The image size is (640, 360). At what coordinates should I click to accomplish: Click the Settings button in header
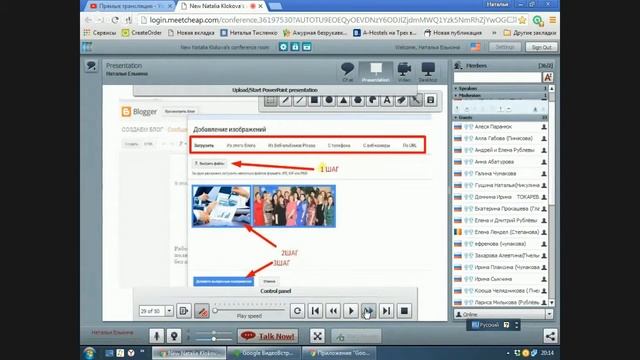pos(505,47)
